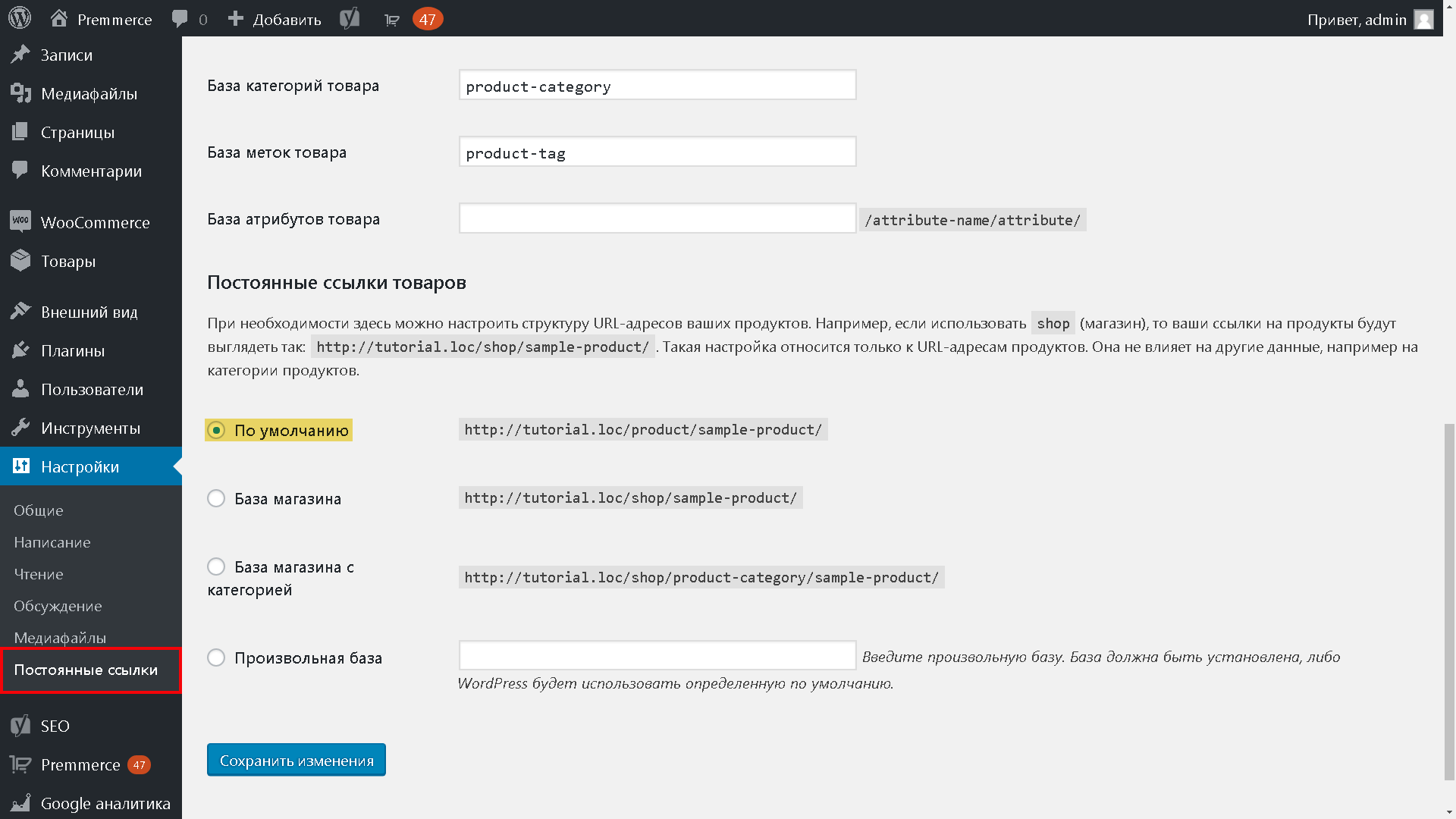The height and width of the screenshot is (819, 1456).
Task: Click the plug icon beside Плагины
Action: pos(20,350)
